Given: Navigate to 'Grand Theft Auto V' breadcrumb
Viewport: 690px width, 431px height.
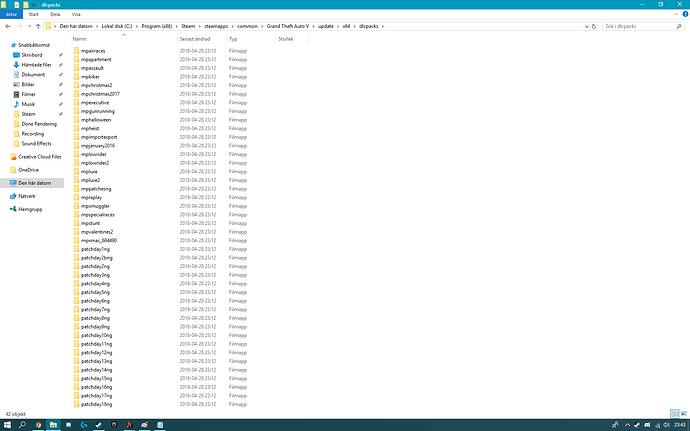Looking at the screenshot, I should pos(288,26).
